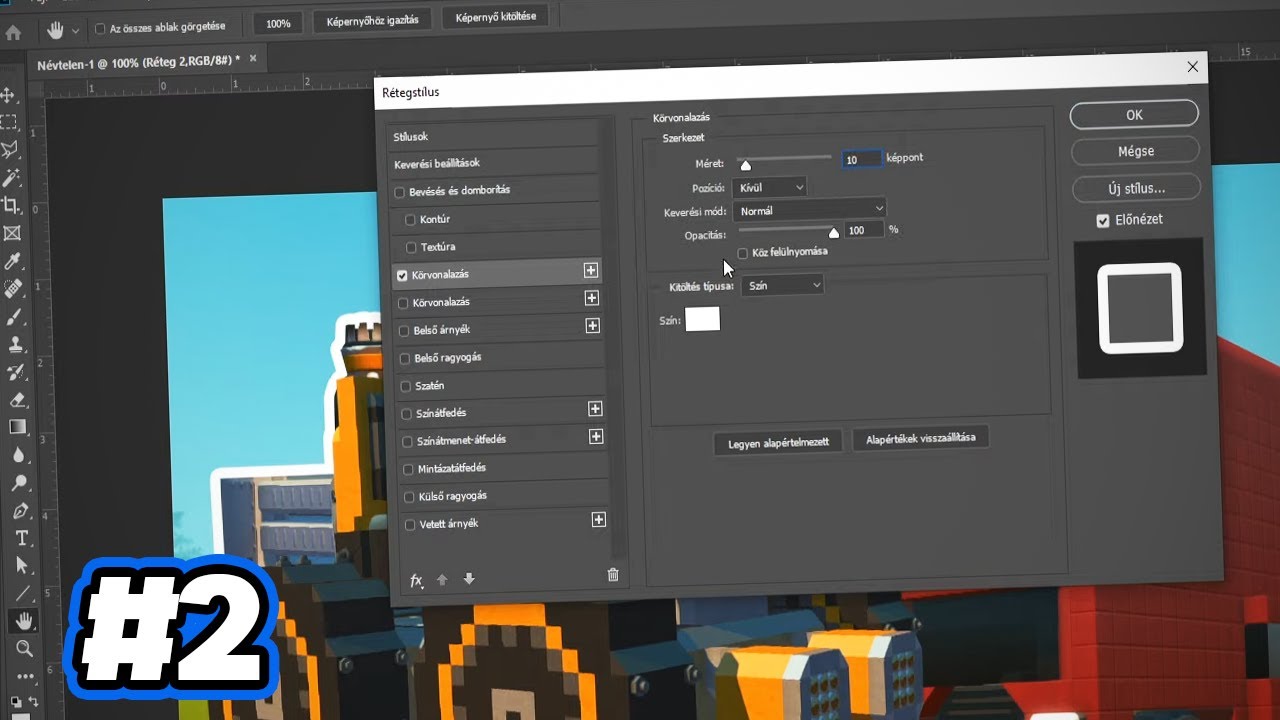Click Képernyőhöz igazítás button
This screenshot has height=720, width=1280.
tap(372, 19)
